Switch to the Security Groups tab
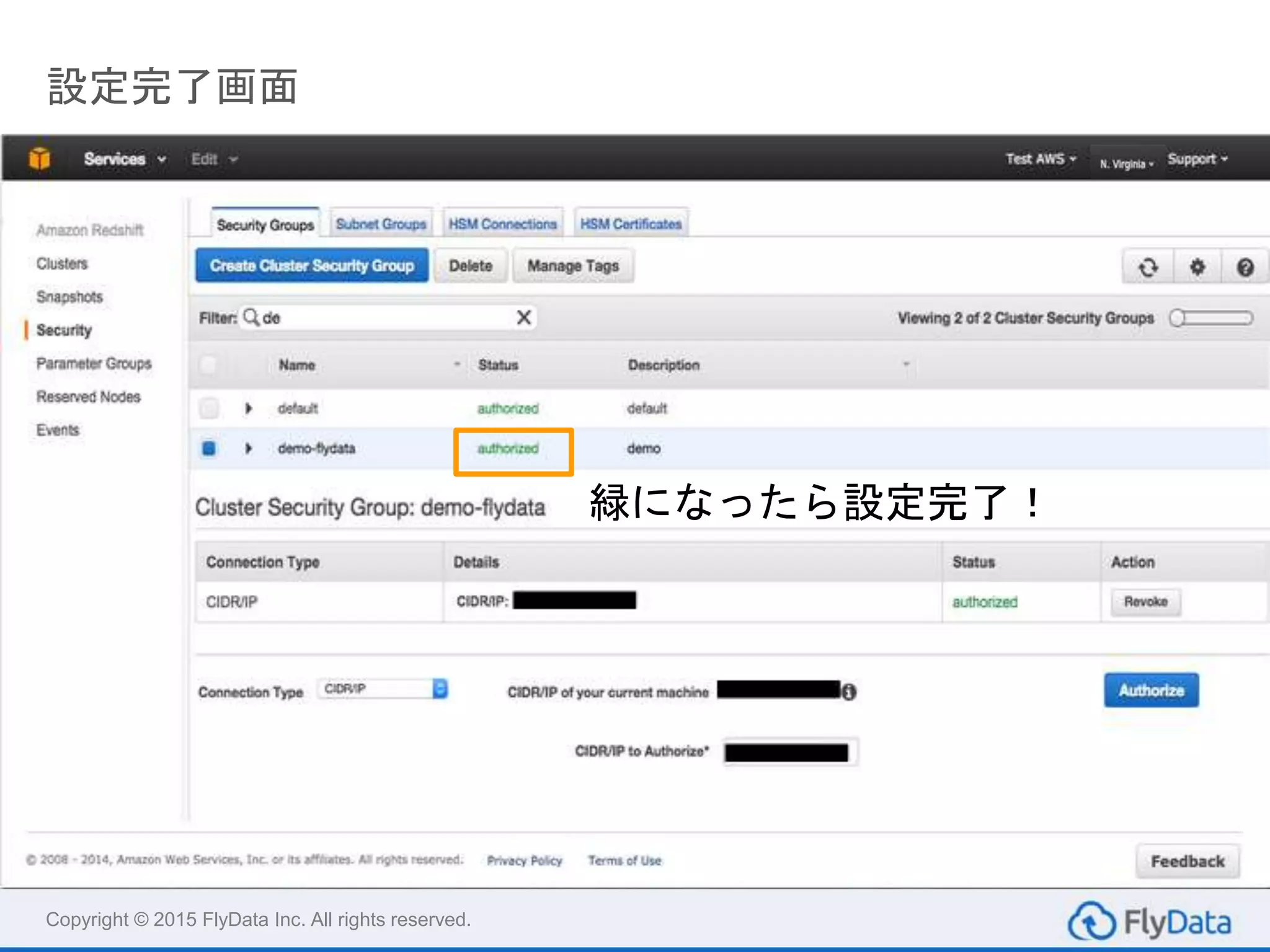Image resolution: width=1270 pixels, height=952 pixels. (x=265, y=224)
